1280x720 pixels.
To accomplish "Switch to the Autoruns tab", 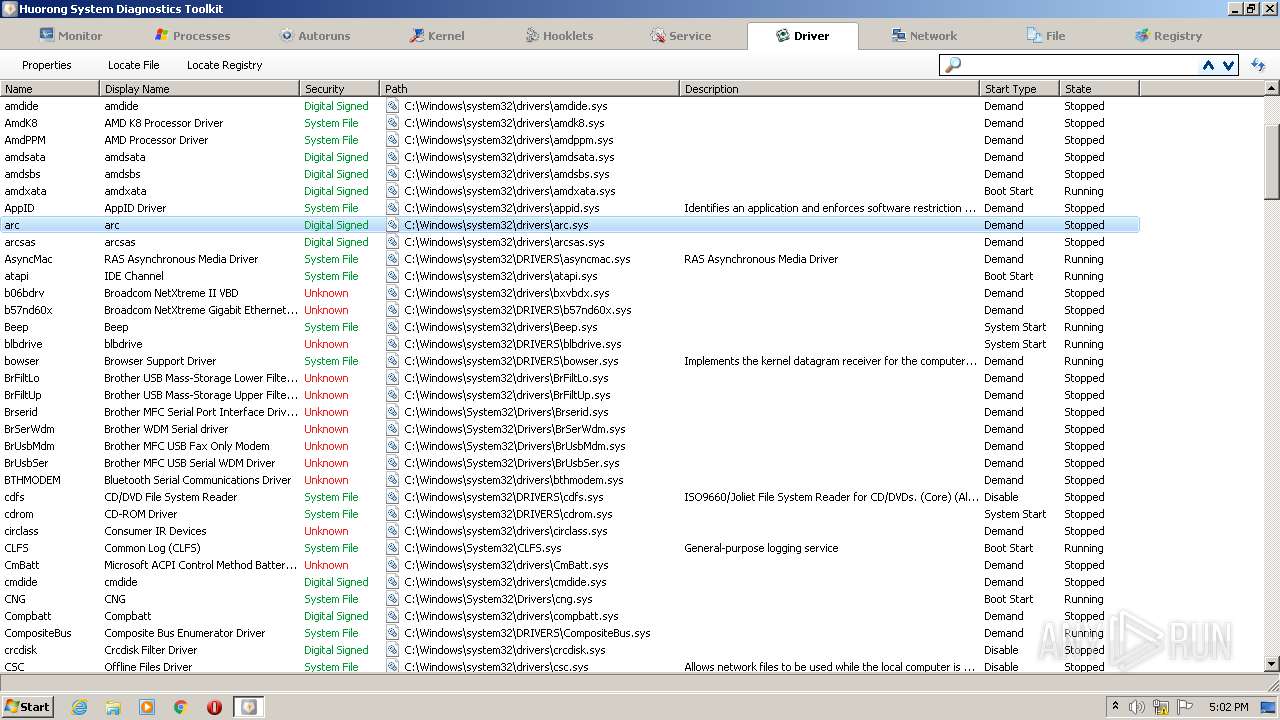I will click(x=314, y=35).
